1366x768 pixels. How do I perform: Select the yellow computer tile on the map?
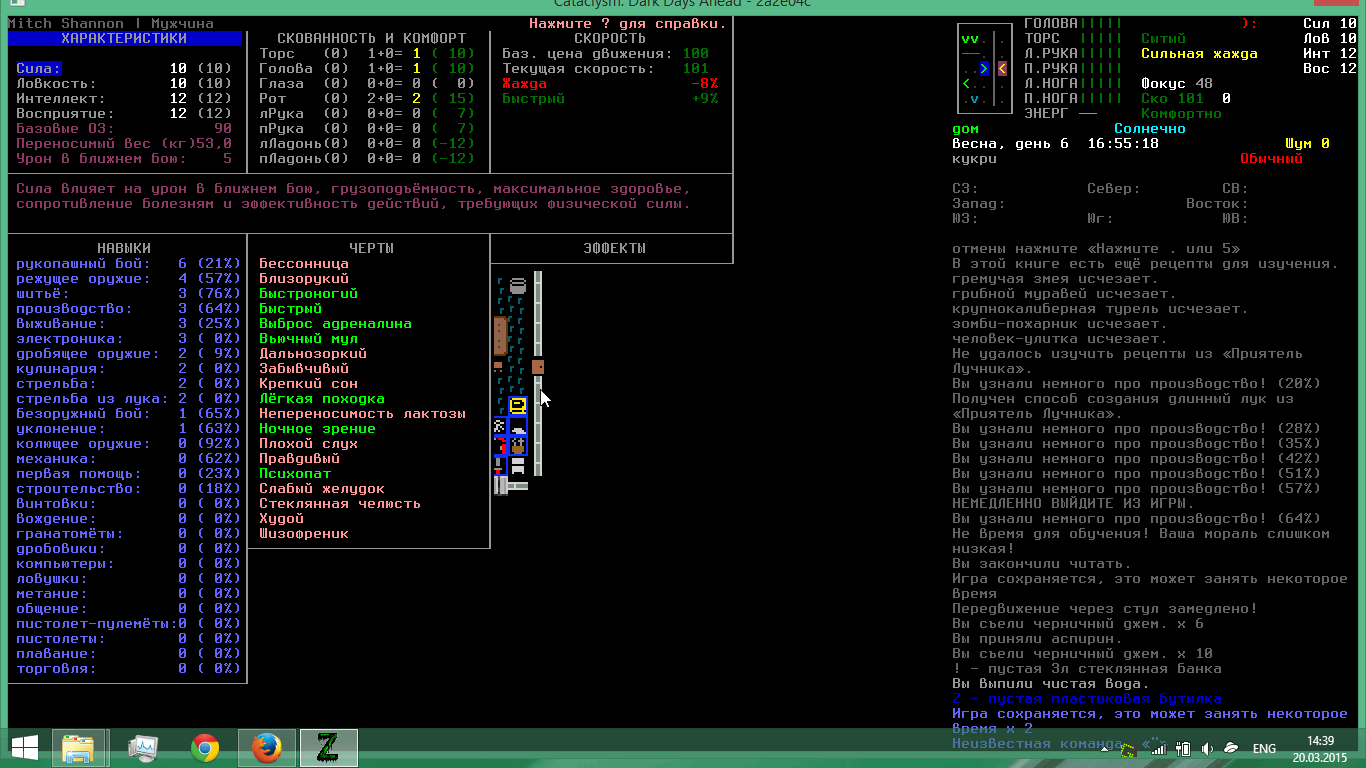coord(518,406)
